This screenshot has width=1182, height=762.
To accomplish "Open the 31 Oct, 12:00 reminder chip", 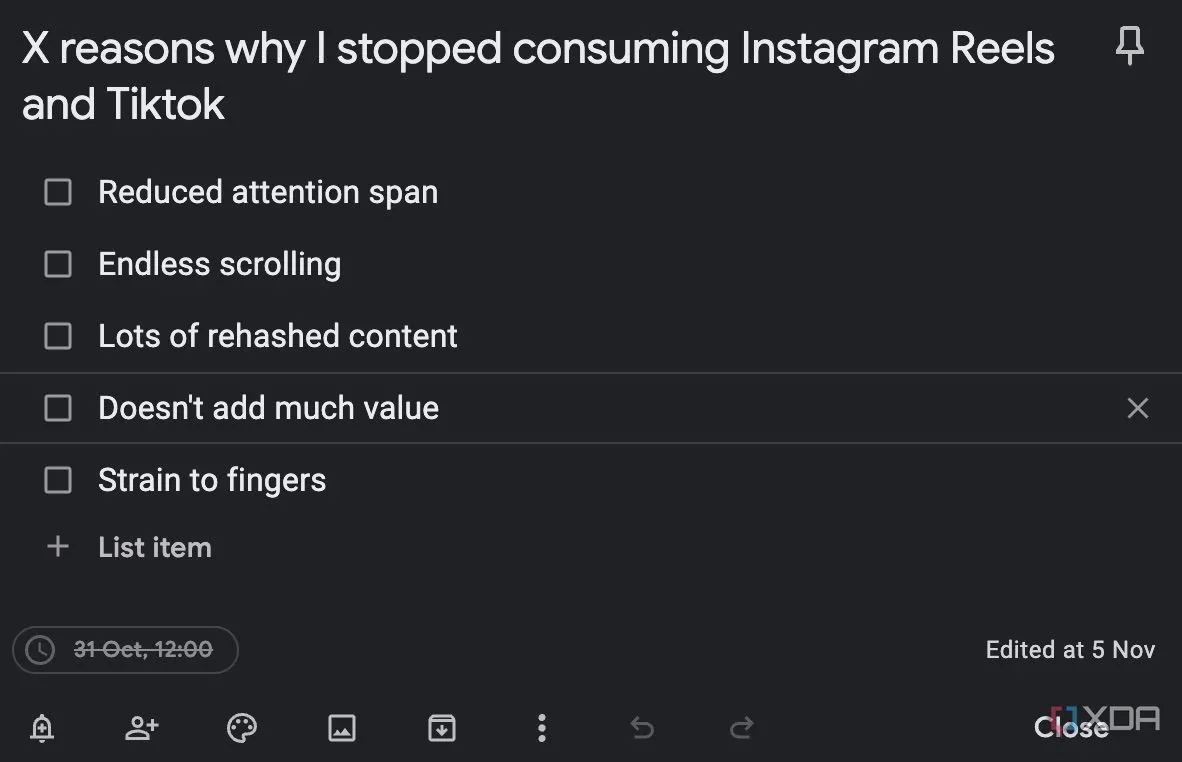I will (x=125, y=649).
